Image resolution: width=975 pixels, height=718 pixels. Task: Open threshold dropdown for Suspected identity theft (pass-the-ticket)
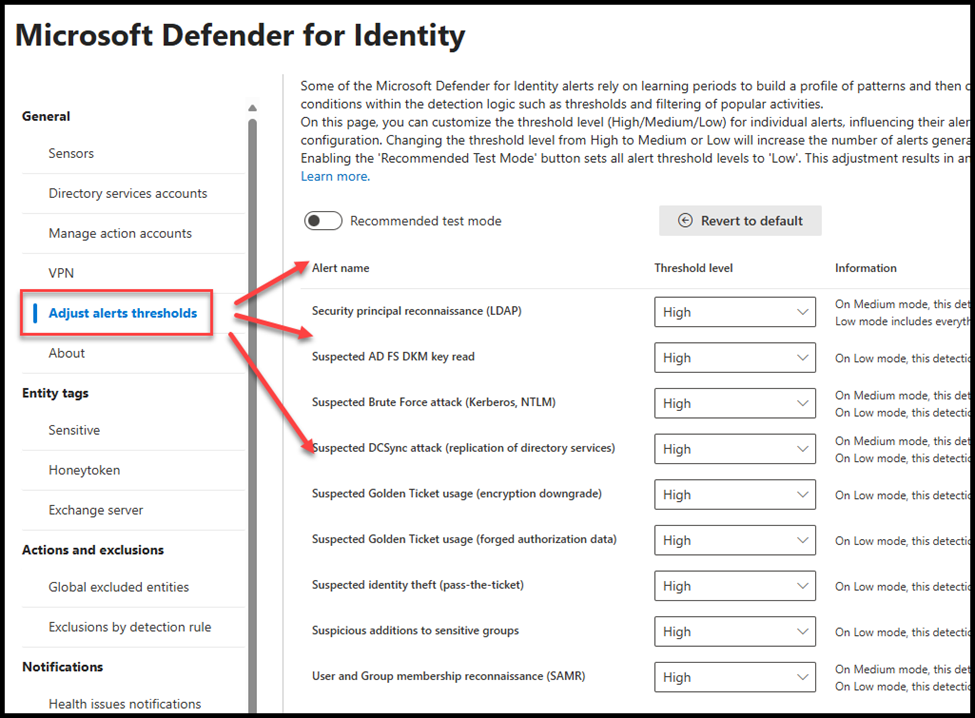pyautogui.click(x=734, y=586)
